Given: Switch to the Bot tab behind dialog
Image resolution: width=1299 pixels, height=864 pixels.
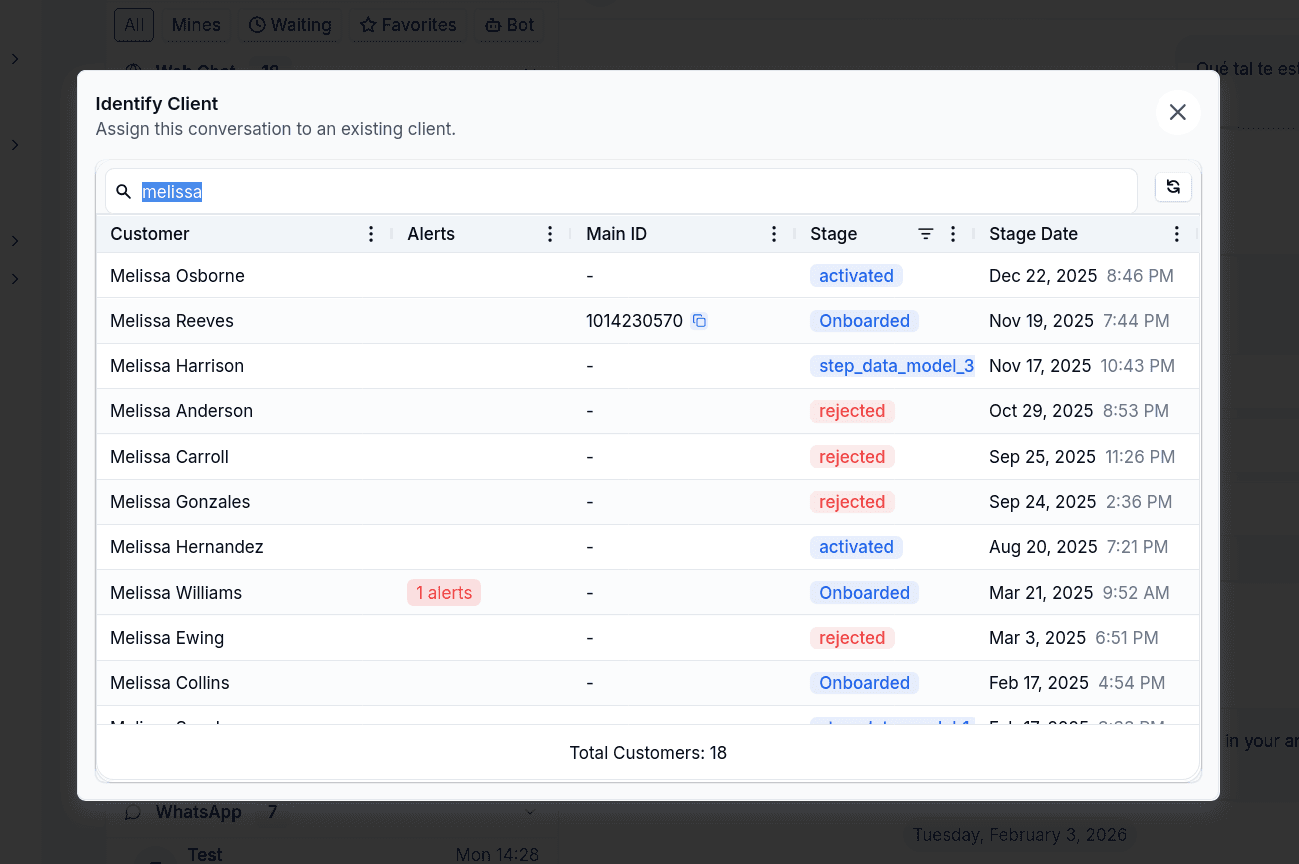Looking at the screenshot, I should 510,25.
